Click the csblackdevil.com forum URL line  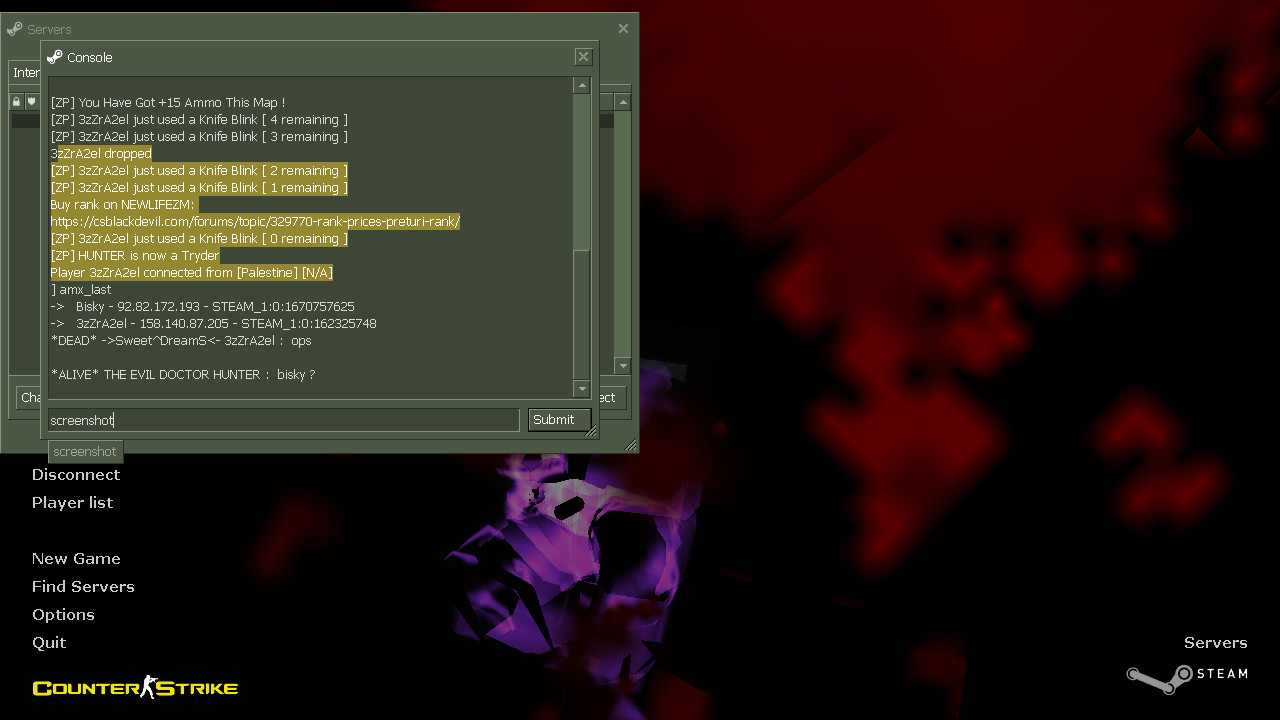(255, 221)
